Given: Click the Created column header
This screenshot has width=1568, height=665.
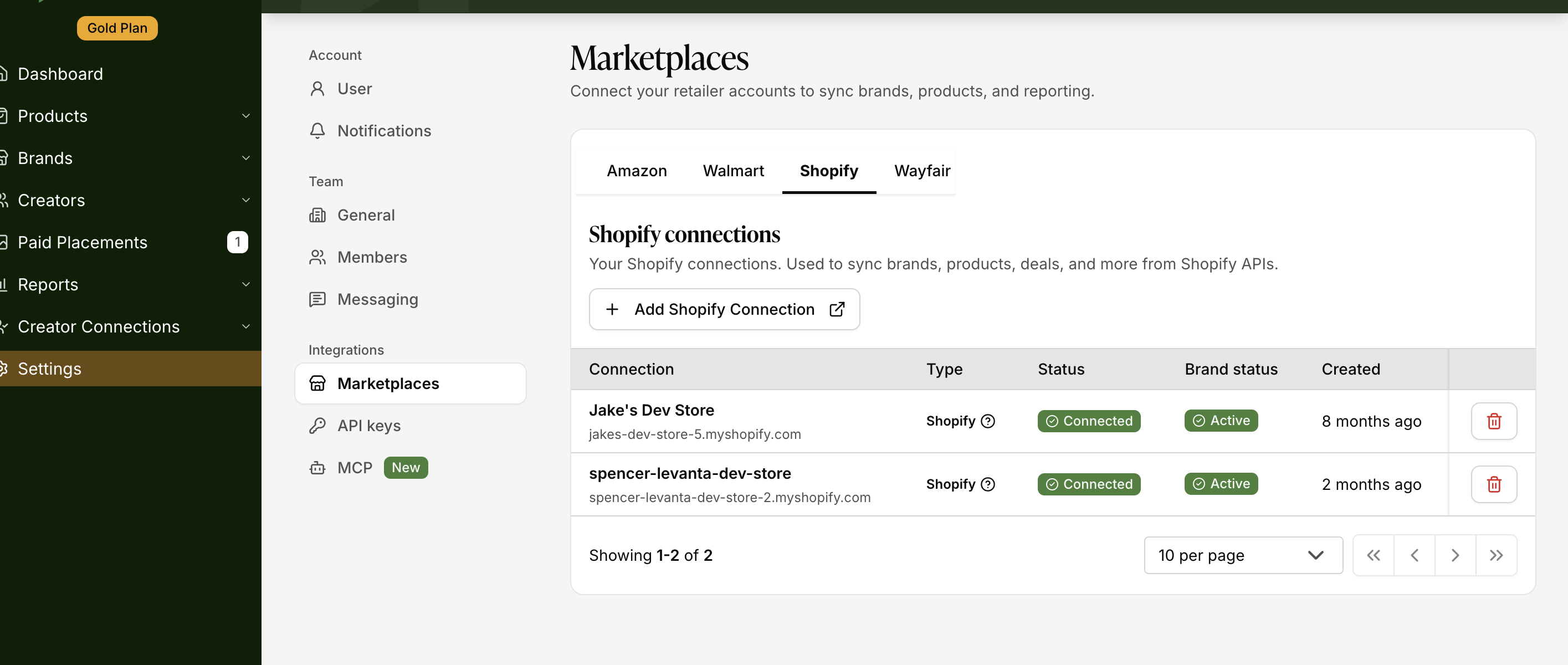Looking at the screenshot, I should [x=1350, y=369].
